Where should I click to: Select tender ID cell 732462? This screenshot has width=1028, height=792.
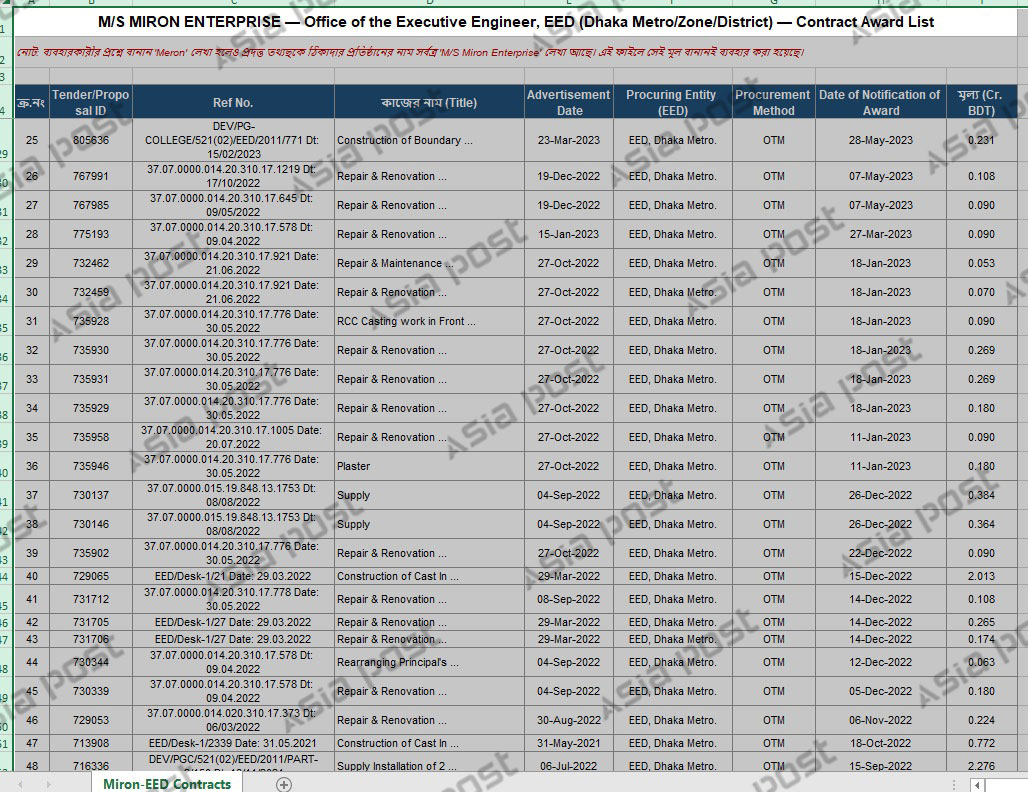[x=90, y=263]
